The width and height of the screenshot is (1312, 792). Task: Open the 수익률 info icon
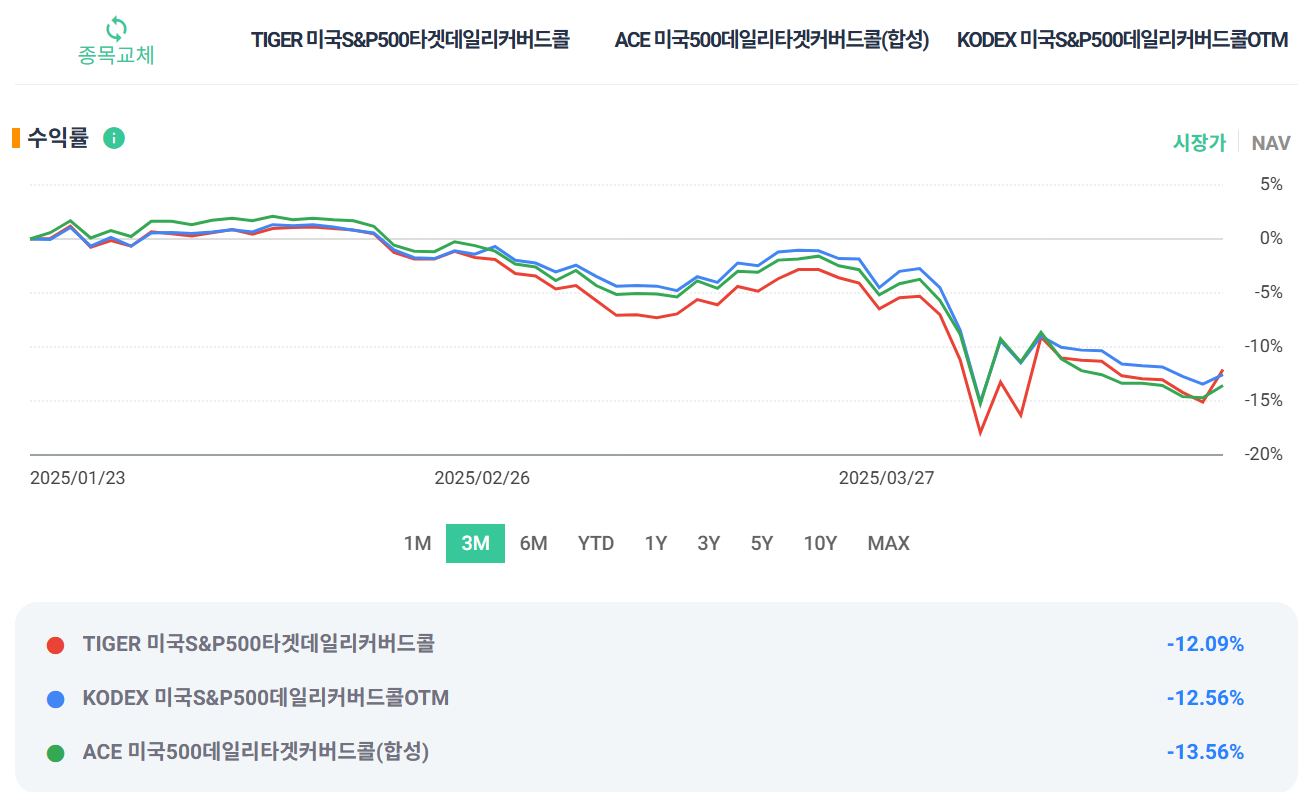[114, 138]
